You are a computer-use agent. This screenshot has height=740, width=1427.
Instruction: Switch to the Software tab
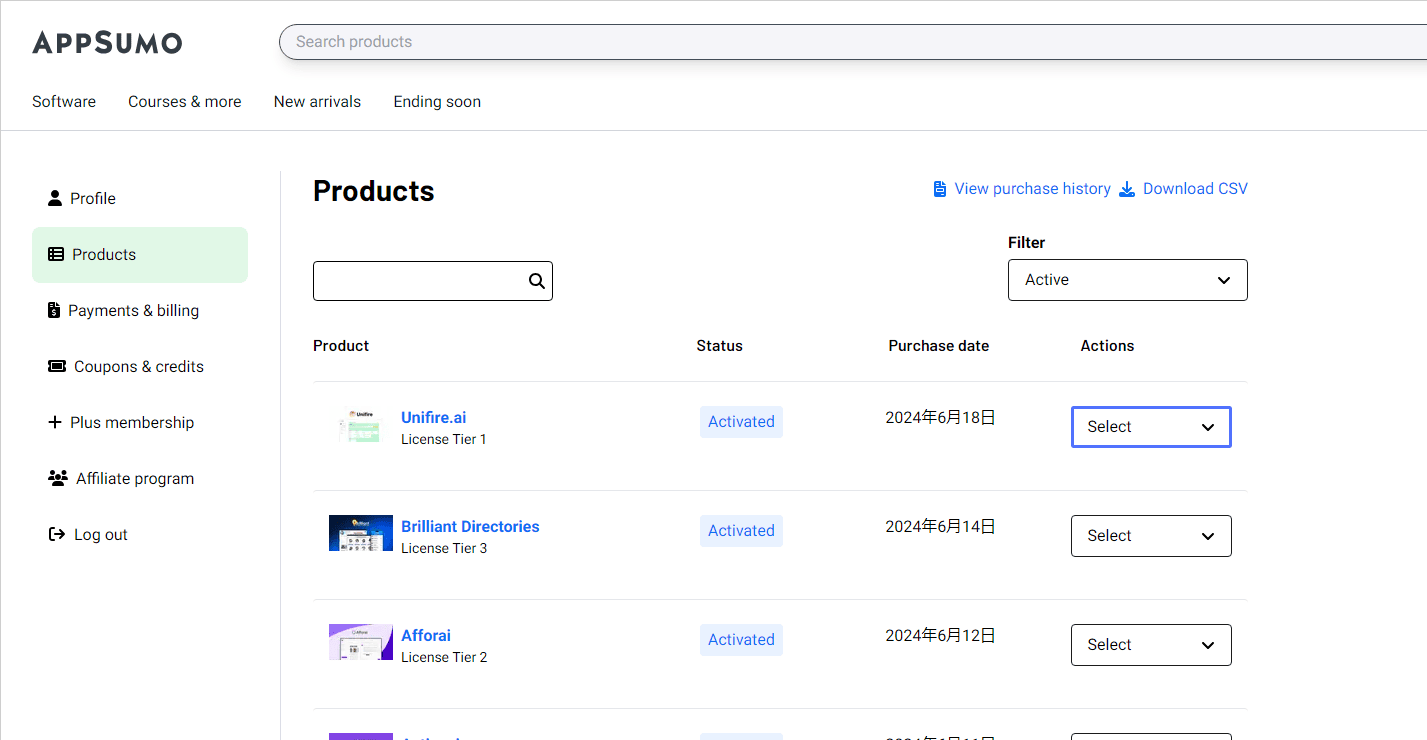coord(64,102)
